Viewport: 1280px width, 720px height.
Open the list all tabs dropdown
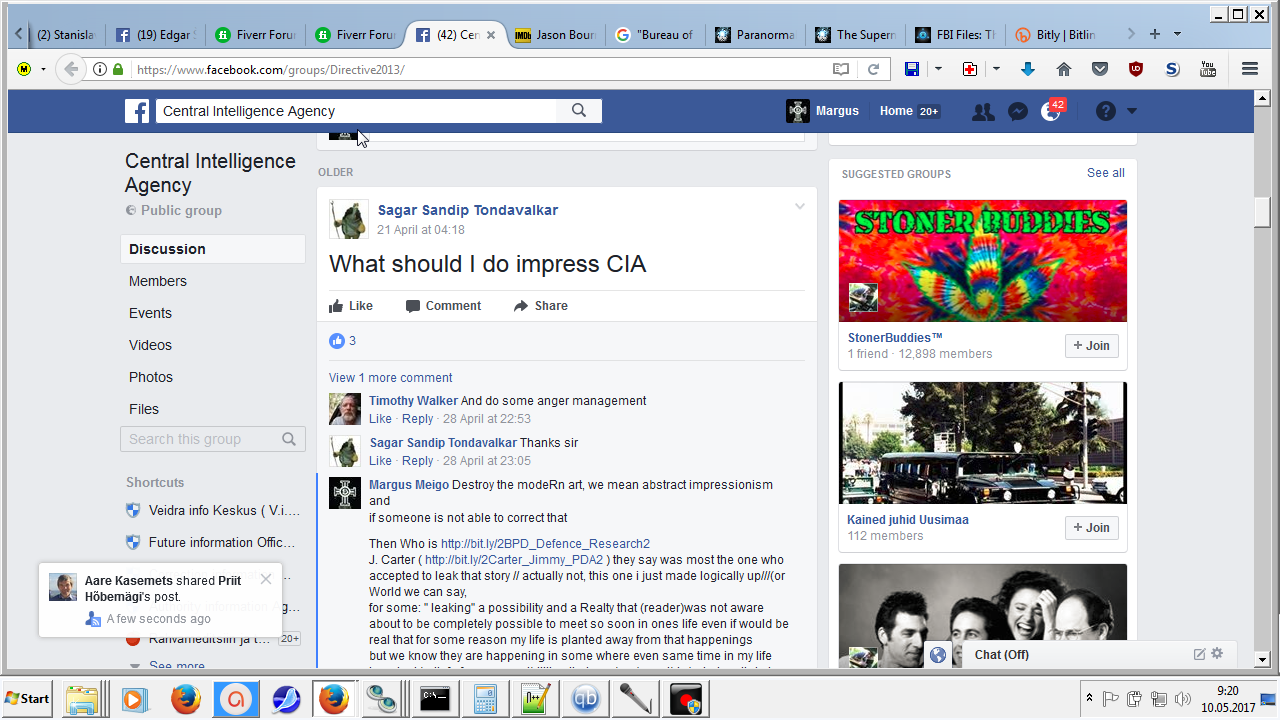tap(1177, 34)
